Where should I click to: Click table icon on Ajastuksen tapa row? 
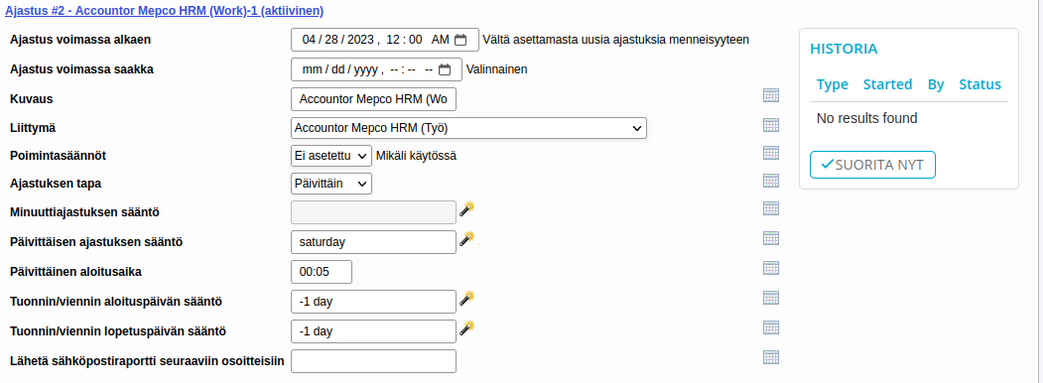[x=771, y=180]
